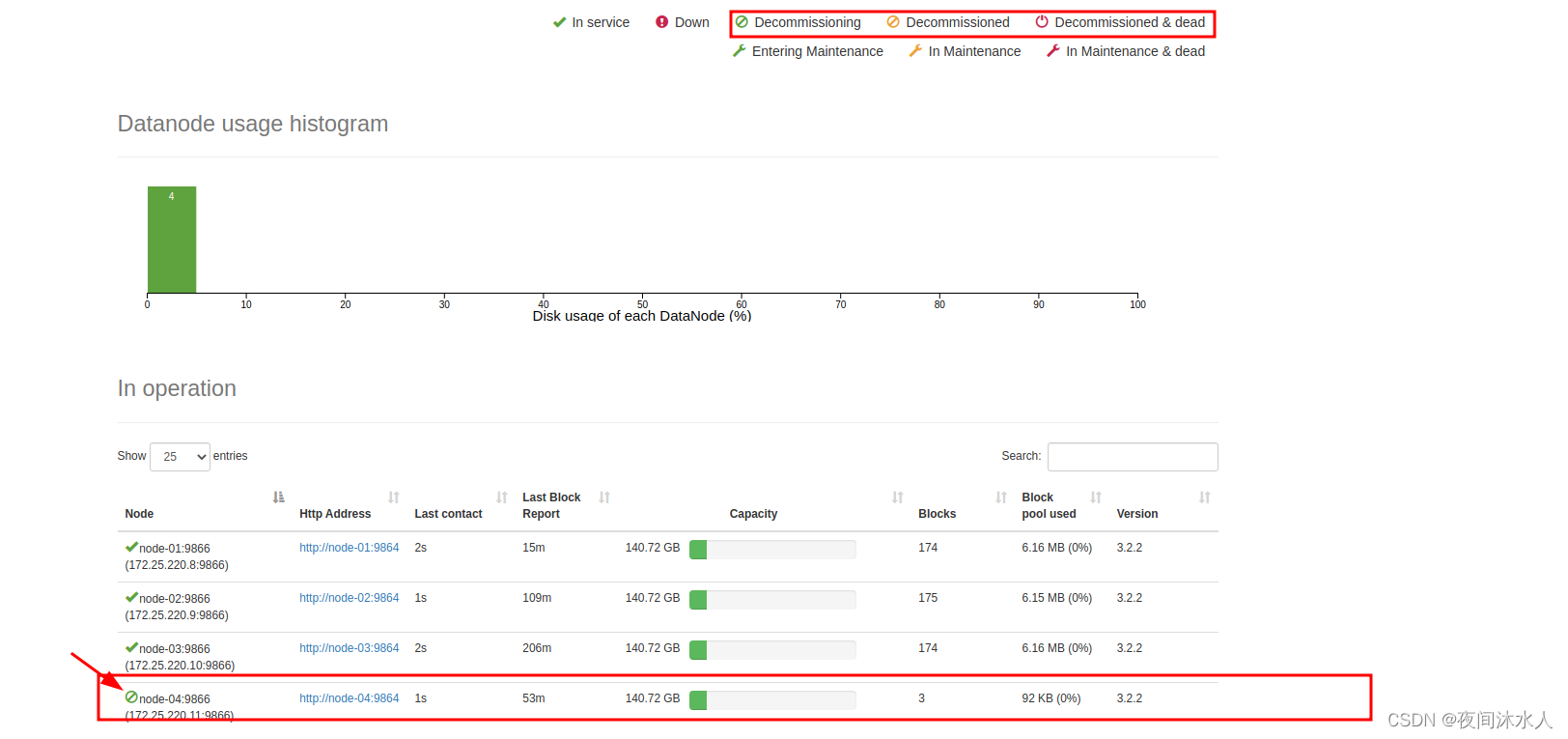Click the In operation heading
Screen dimensions: 1568x739
click(177, 388)
